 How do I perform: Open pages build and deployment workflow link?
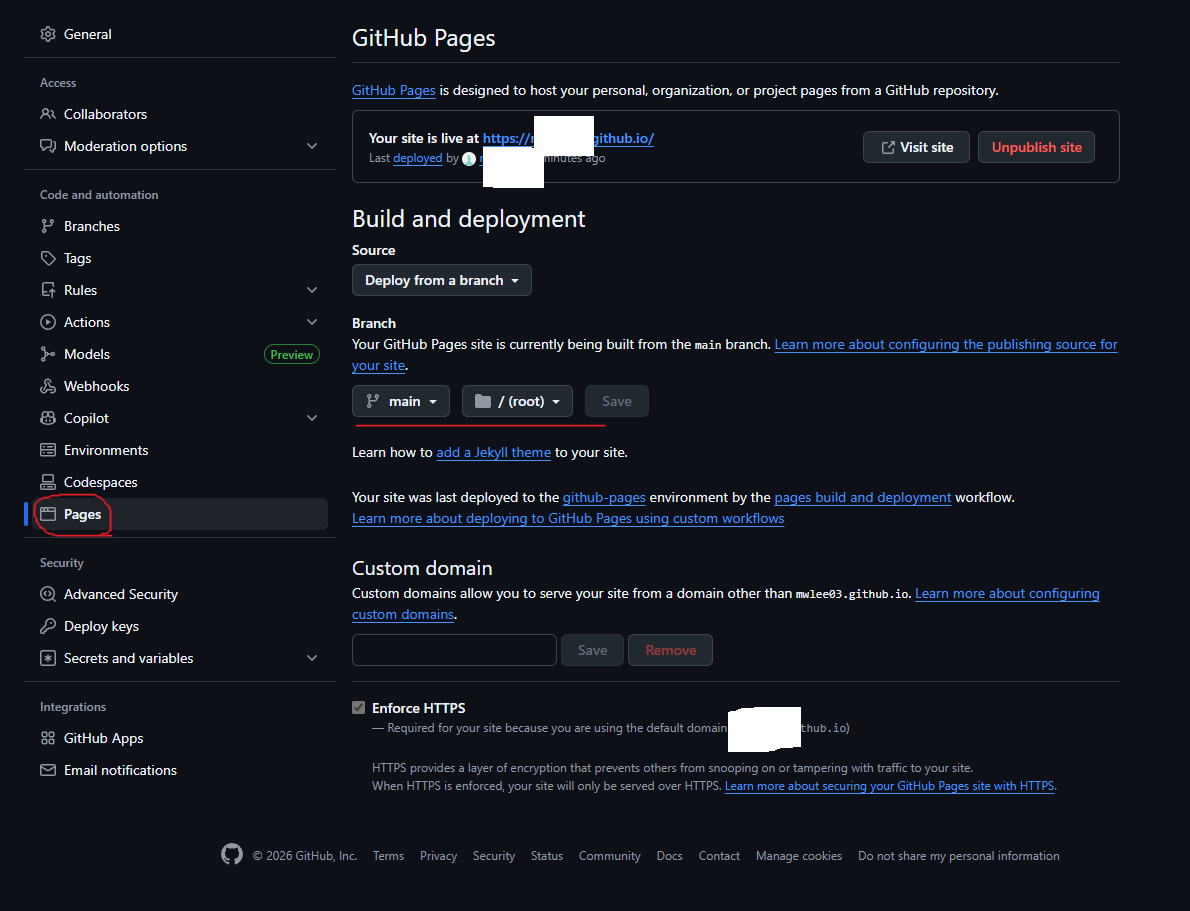coord(863,497)
